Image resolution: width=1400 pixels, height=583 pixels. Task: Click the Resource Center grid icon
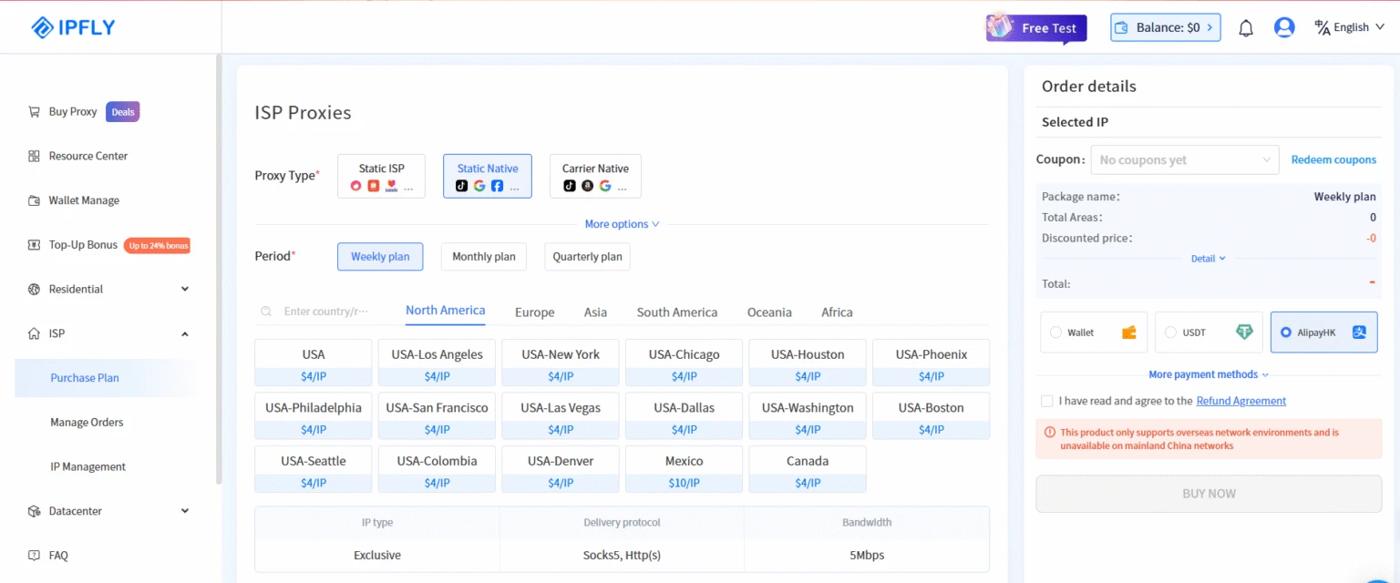pos(34,156)
